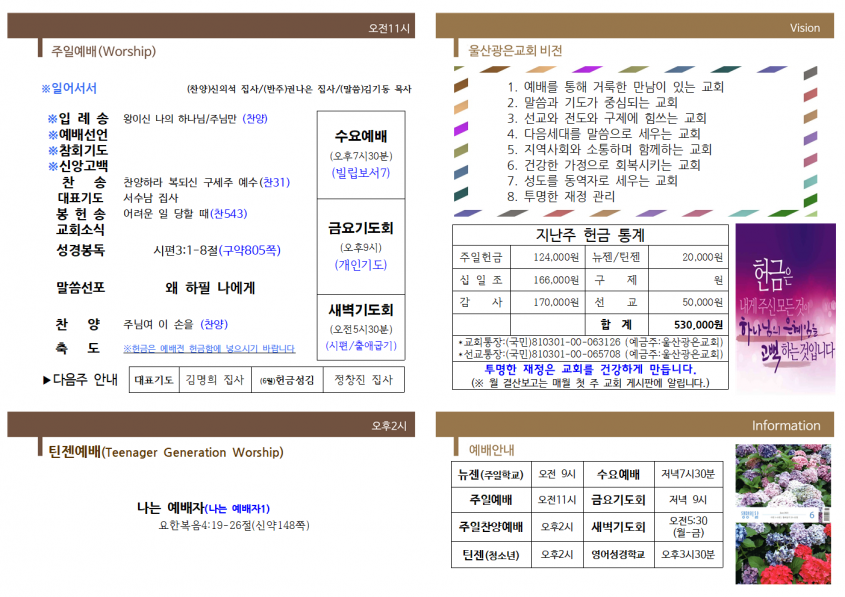Click the blue 일어서서 asterisk marker text
The width and height of the screenshot is (845, 597).
click(69, 88)
